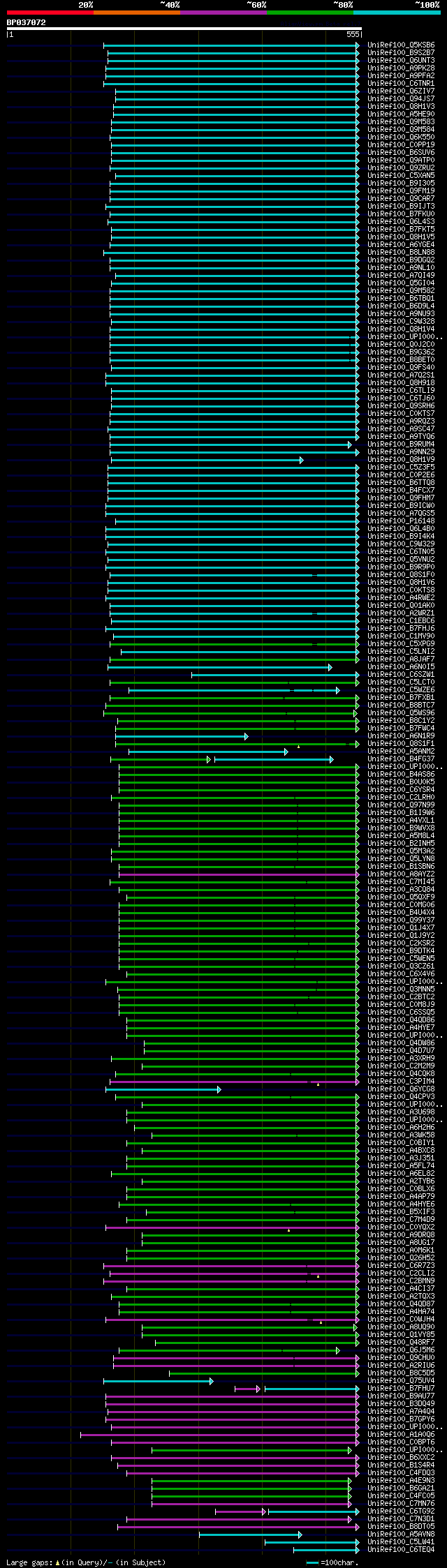Select the UniRef100_Q6J5M6 label

(x=401, y=1350)
